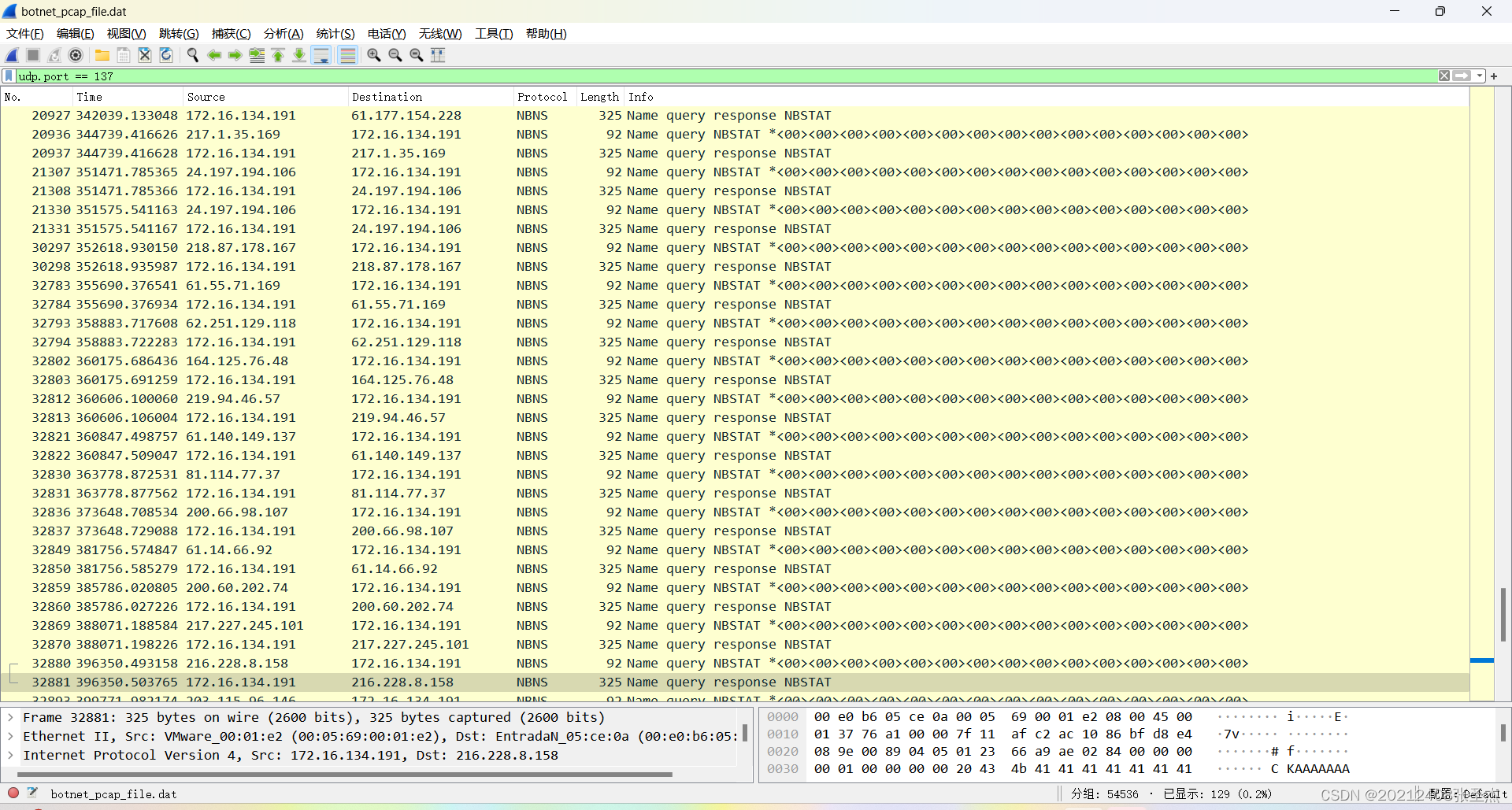
Task: Click the zoom out text icon
Action: (x=395, y=55)
